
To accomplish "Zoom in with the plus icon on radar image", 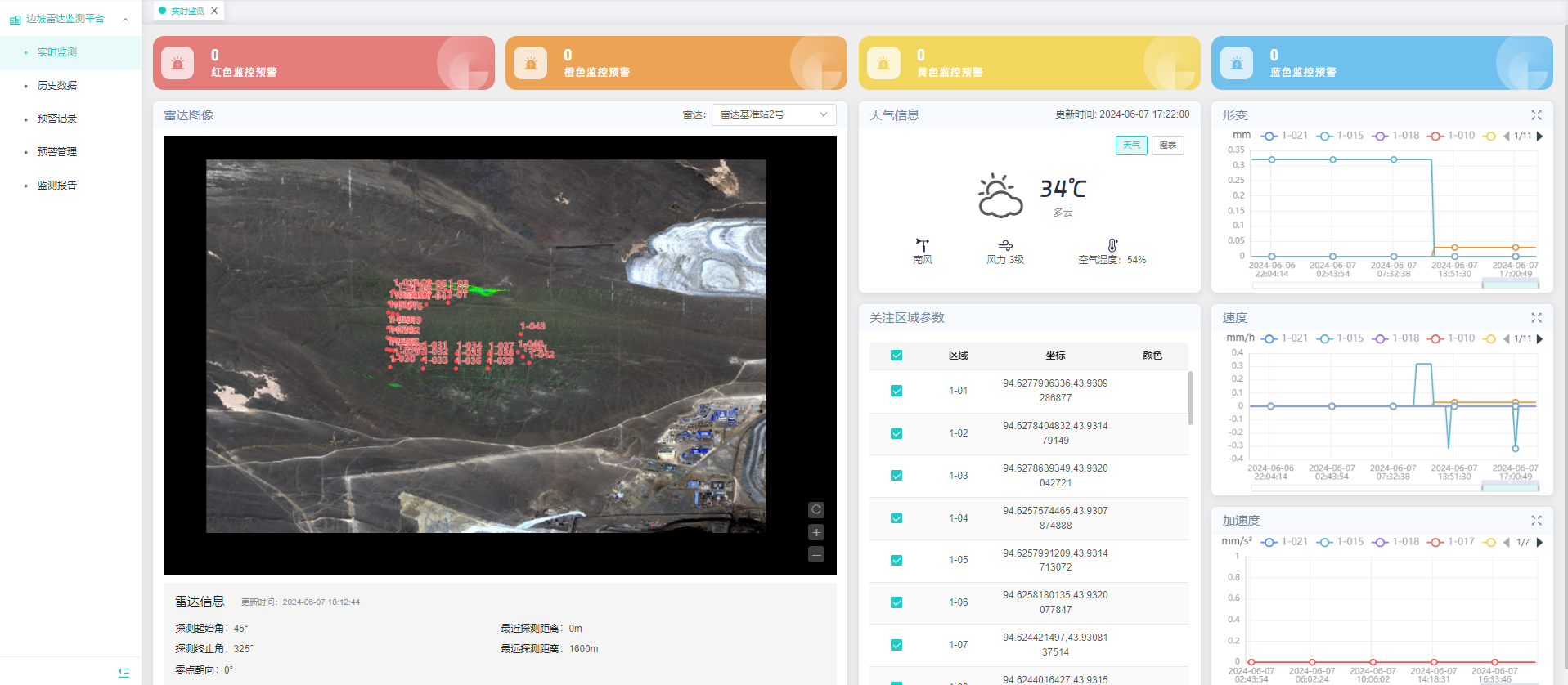I will 815,532.
